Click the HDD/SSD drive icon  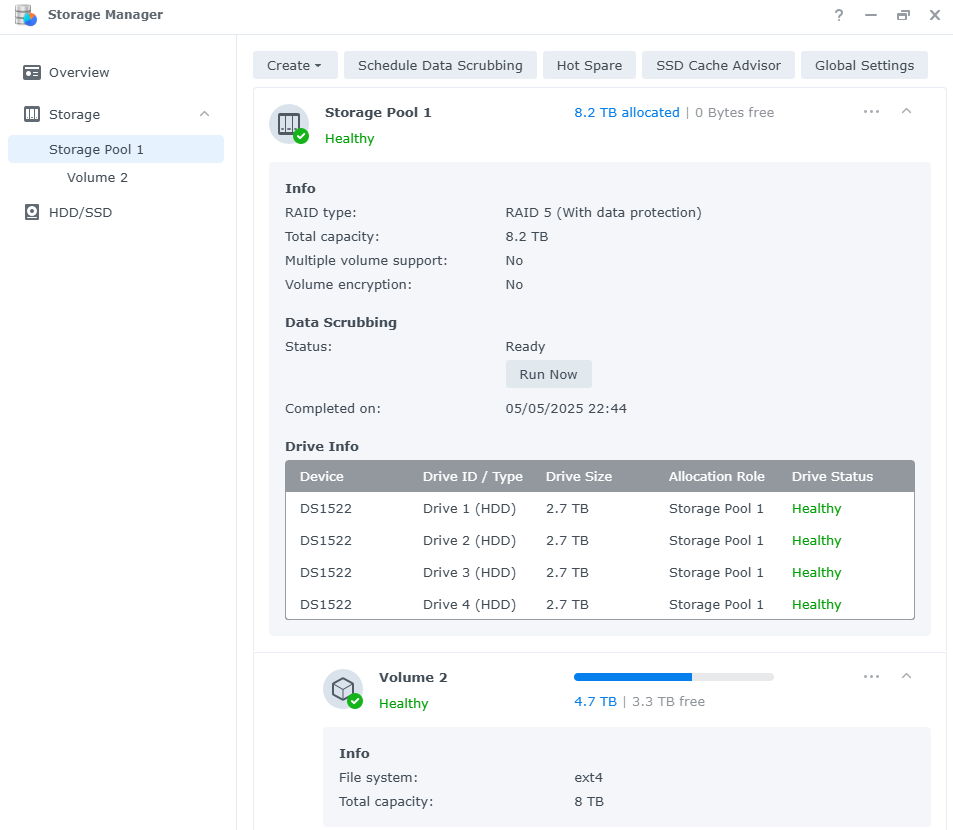click(x=32, y=213)
